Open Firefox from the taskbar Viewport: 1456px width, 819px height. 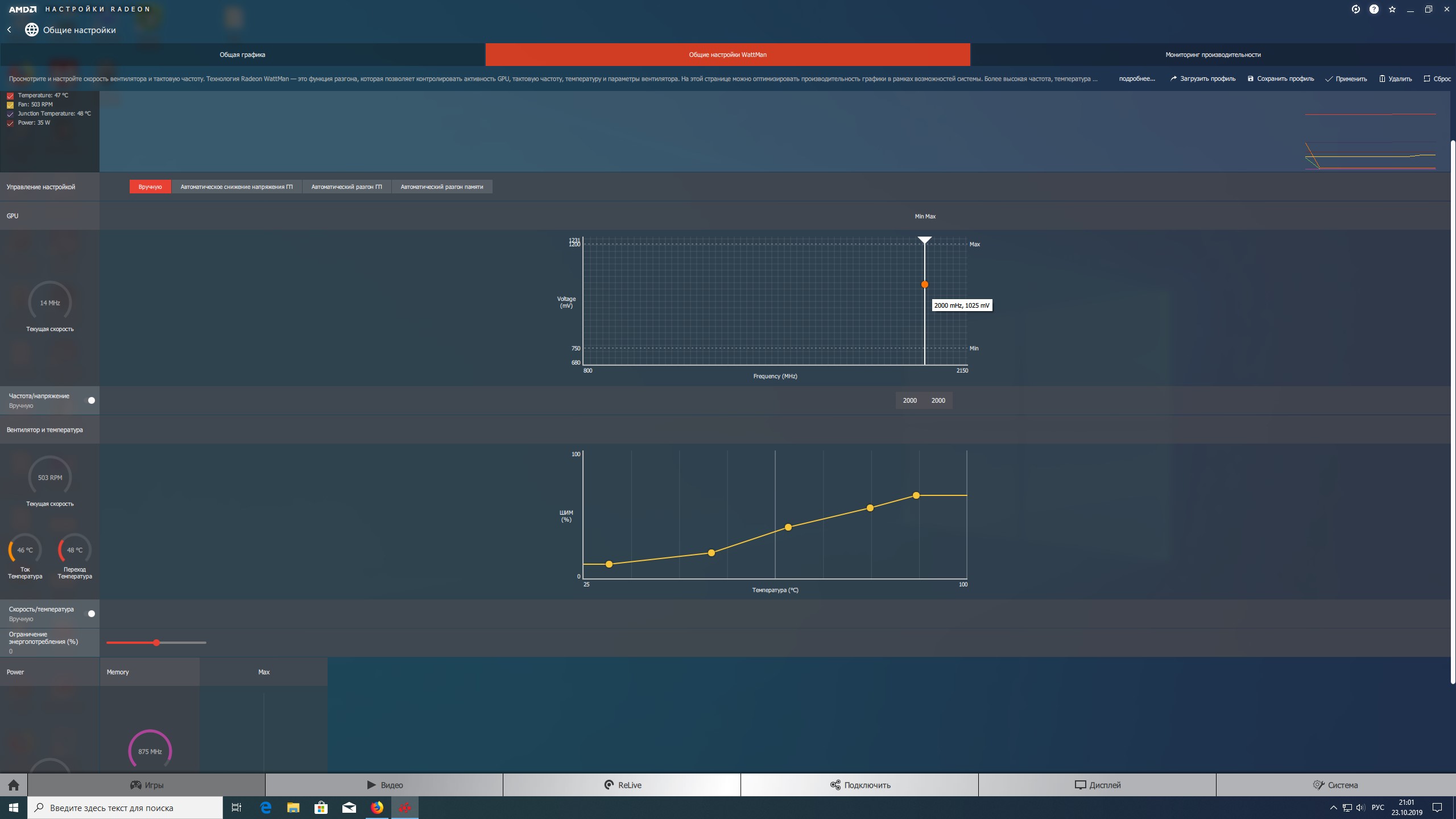pos(377,807)
